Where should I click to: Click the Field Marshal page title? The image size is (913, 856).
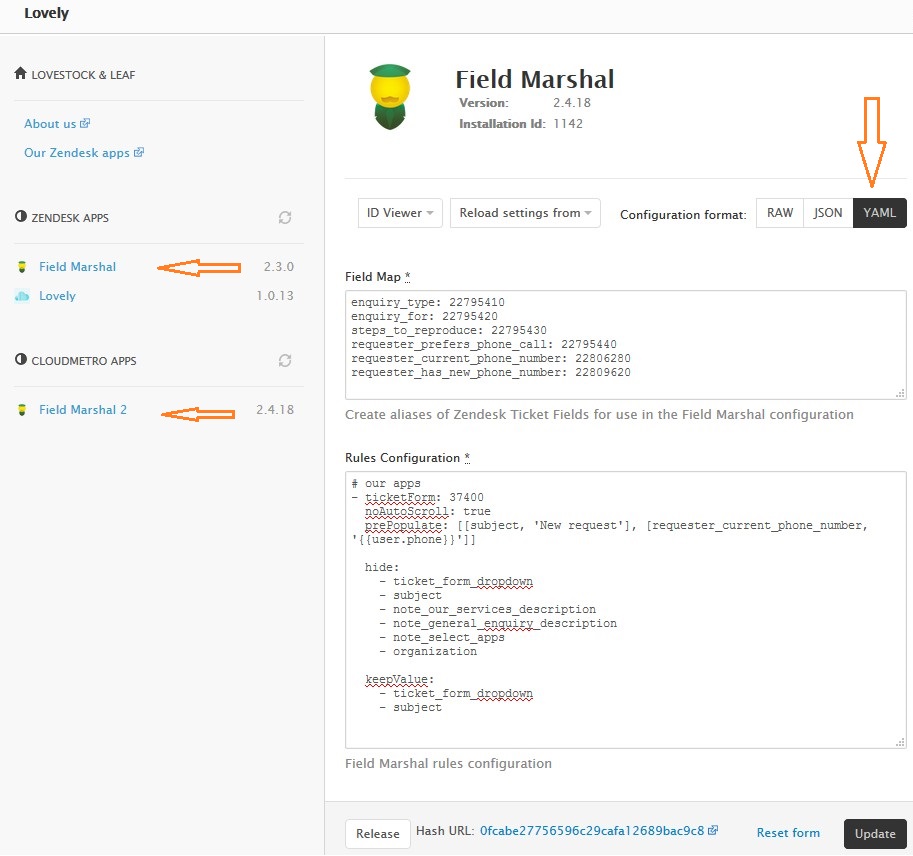click(535, 79)
